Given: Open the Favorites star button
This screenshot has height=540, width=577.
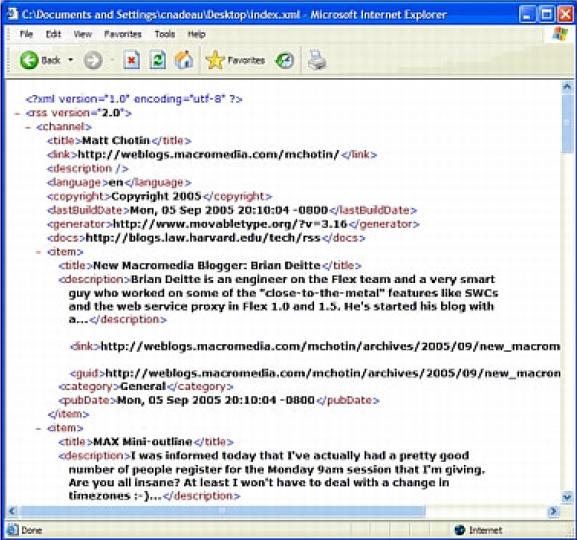Looking at the screenshot, I should (x=236, y=60).
